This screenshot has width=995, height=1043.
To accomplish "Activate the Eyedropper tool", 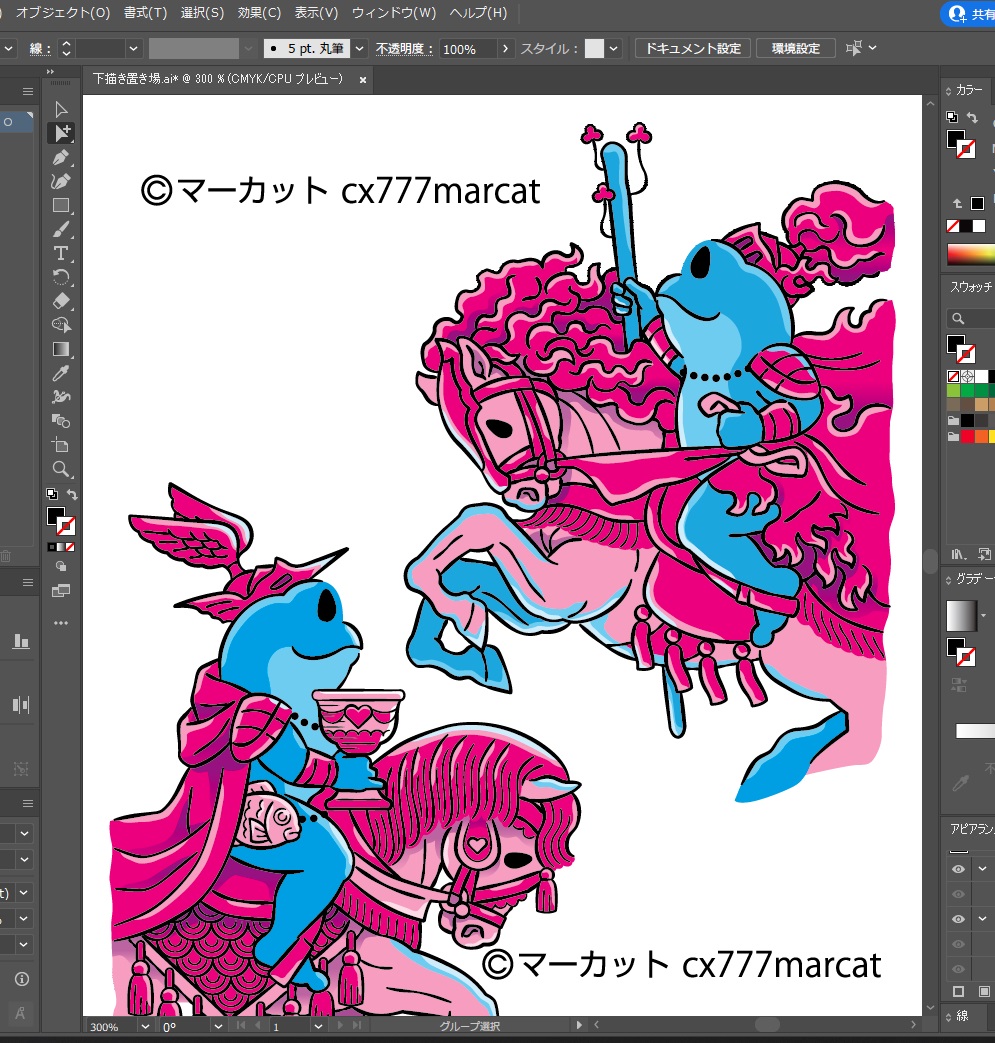I will [x=61, y=373].
